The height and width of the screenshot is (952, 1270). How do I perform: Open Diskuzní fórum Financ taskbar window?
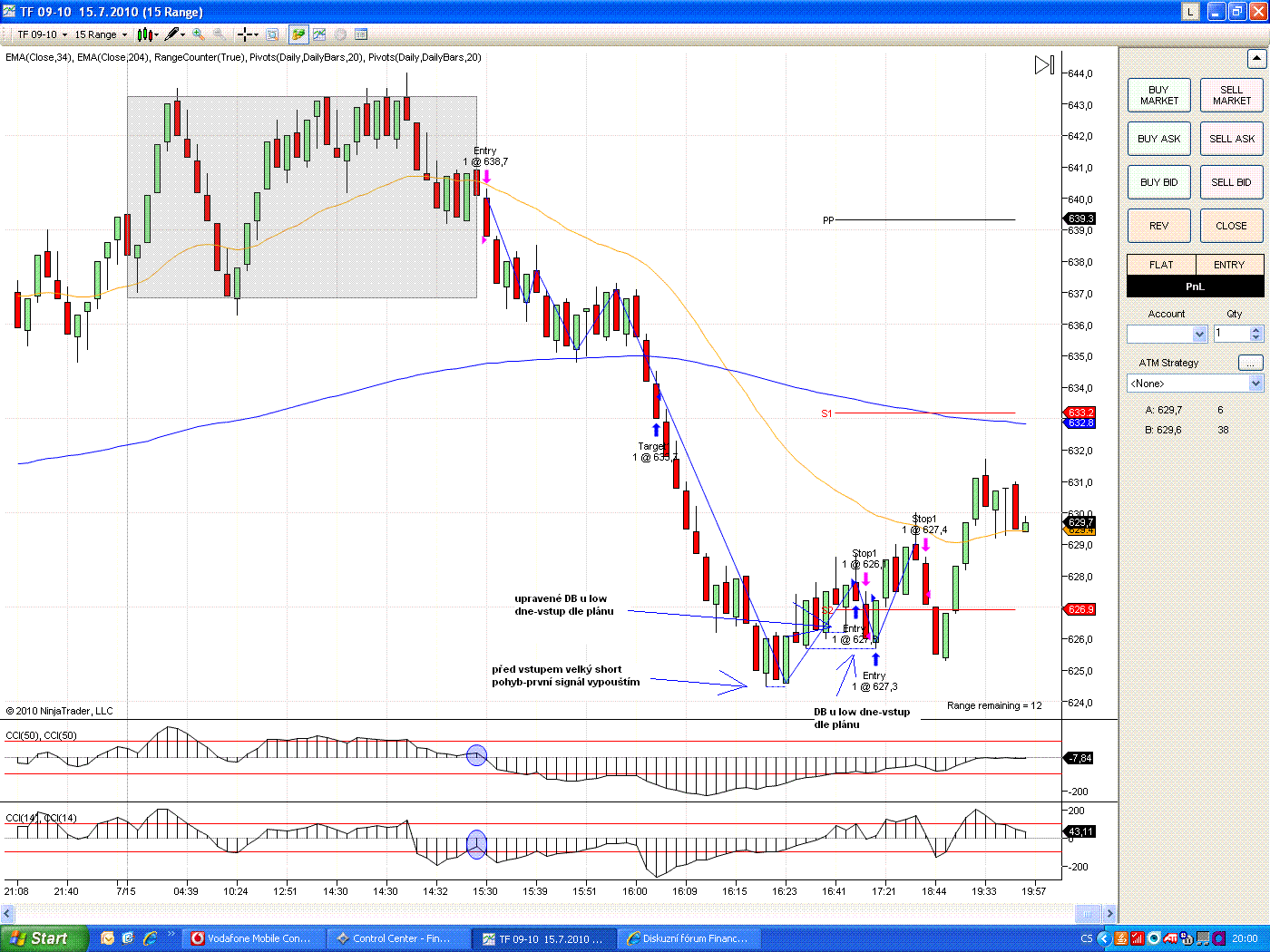(688, 938)
